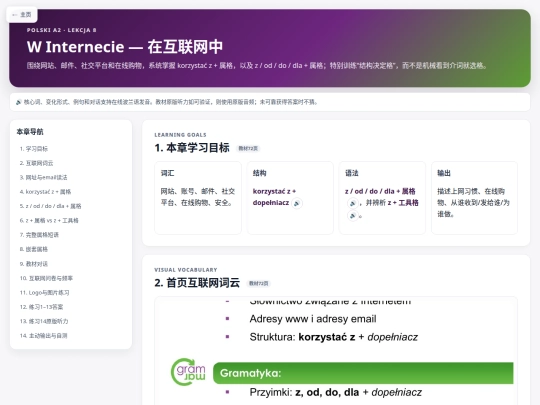Go to nav item 4. korzystać z + 属格
Image resolution: width=540 pixels, height=405 pixels.
45,192
